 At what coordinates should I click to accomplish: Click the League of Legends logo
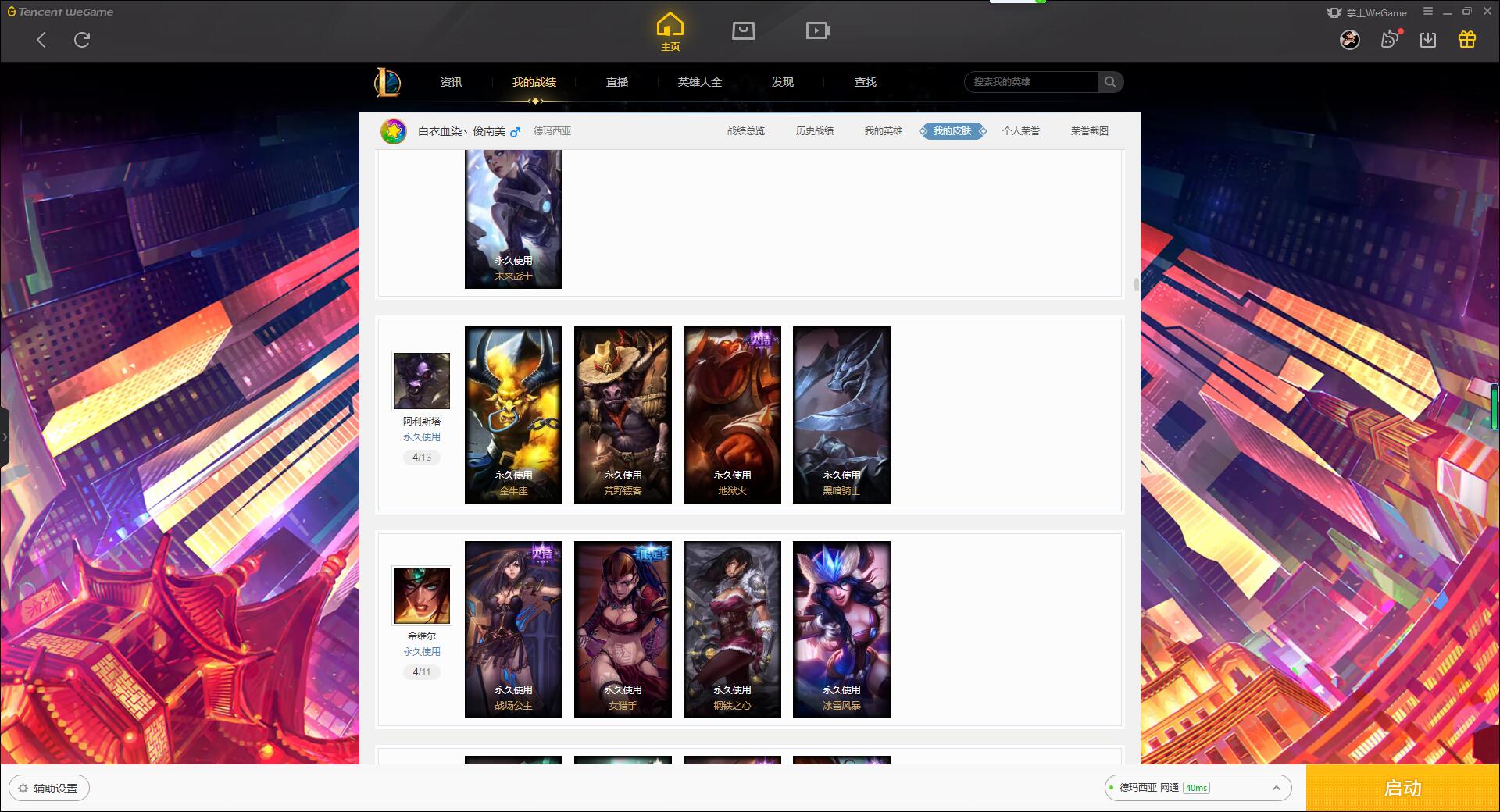tap(387, 82)
